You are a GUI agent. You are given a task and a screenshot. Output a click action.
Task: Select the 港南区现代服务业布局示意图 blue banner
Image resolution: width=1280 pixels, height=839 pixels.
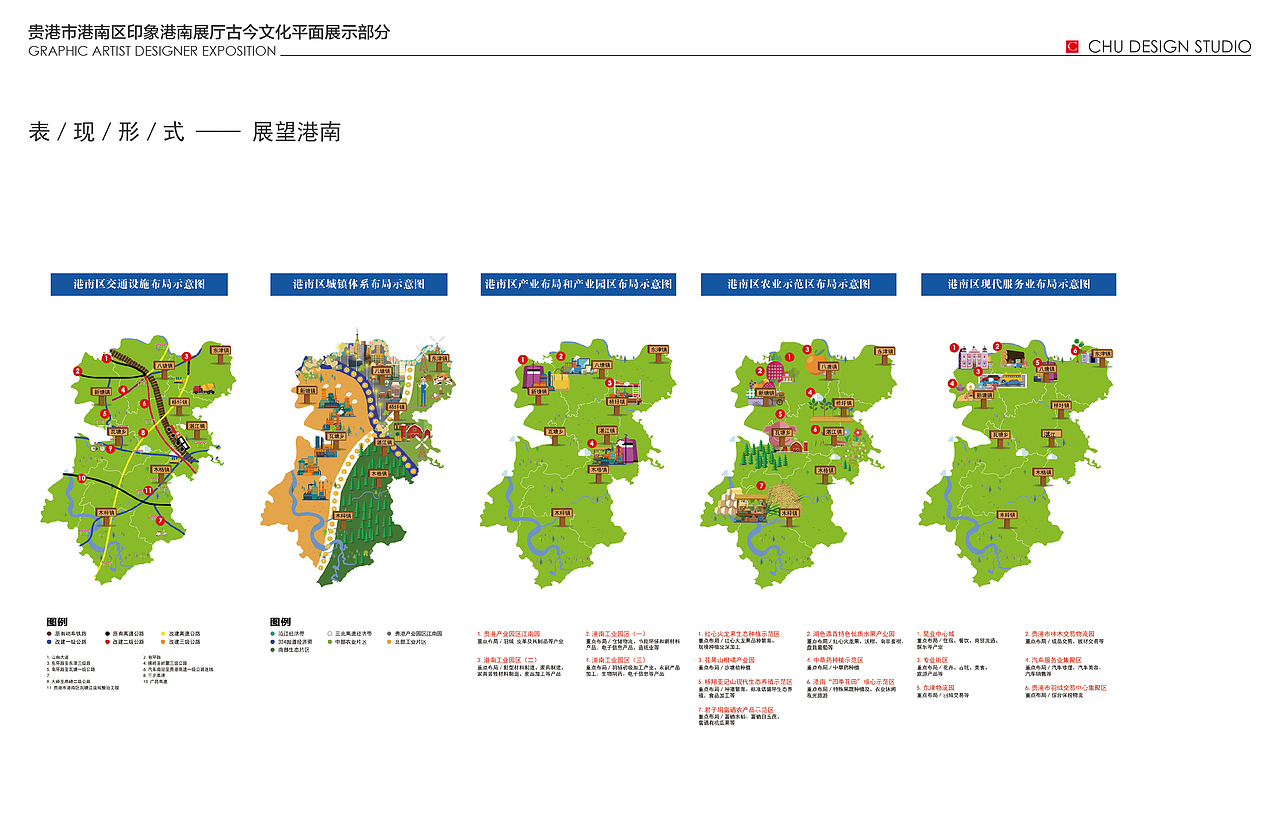point(1018,284)
